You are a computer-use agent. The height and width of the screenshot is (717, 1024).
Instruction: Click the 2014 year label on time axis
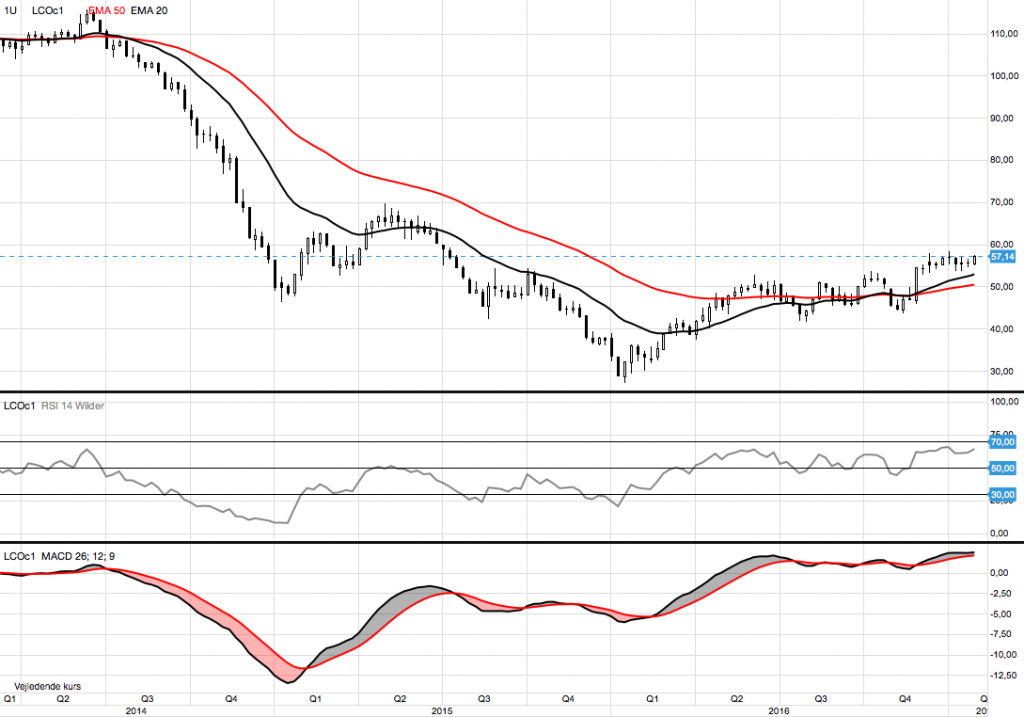coord(136,710)
